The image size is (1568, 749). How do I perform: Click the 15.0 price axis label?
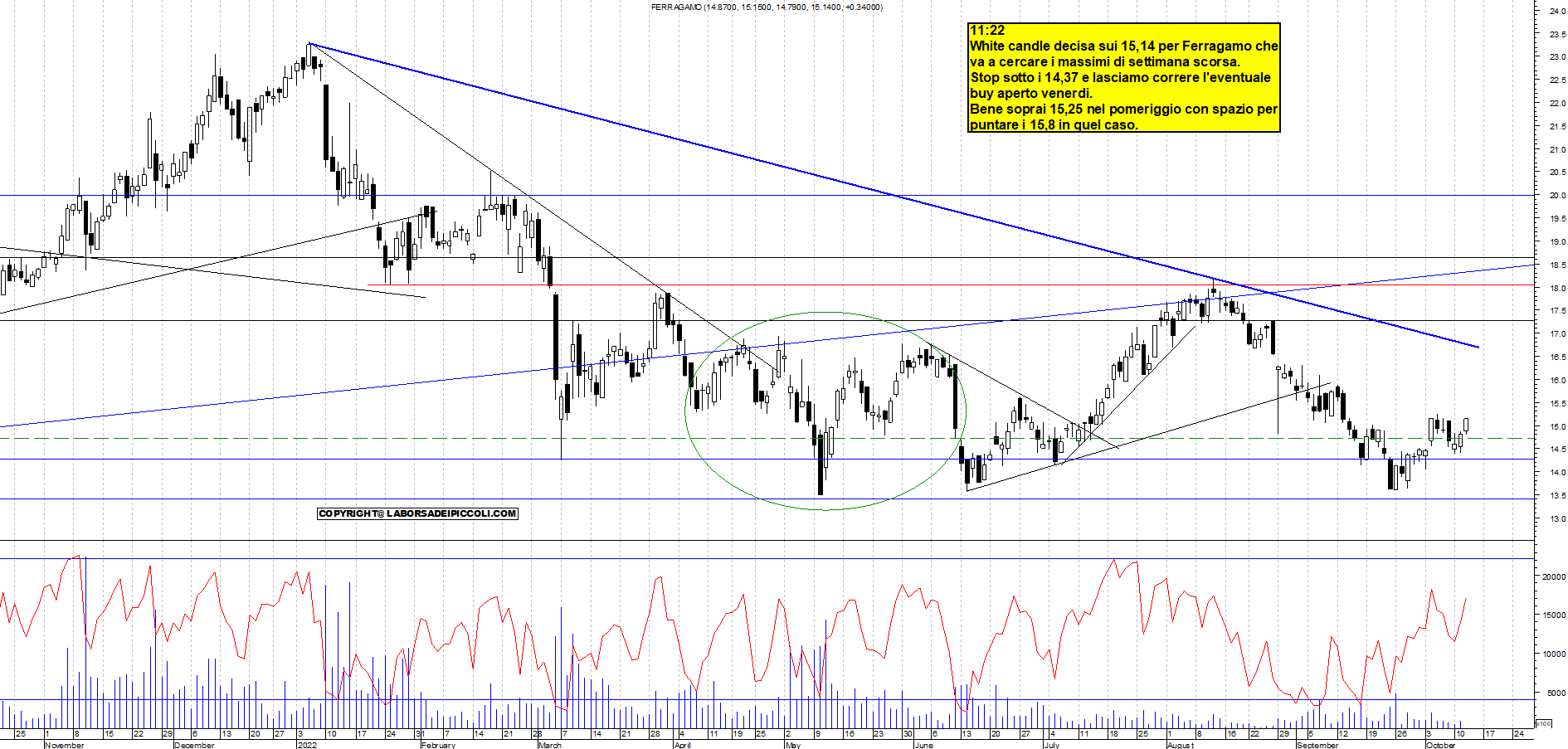1557,427
